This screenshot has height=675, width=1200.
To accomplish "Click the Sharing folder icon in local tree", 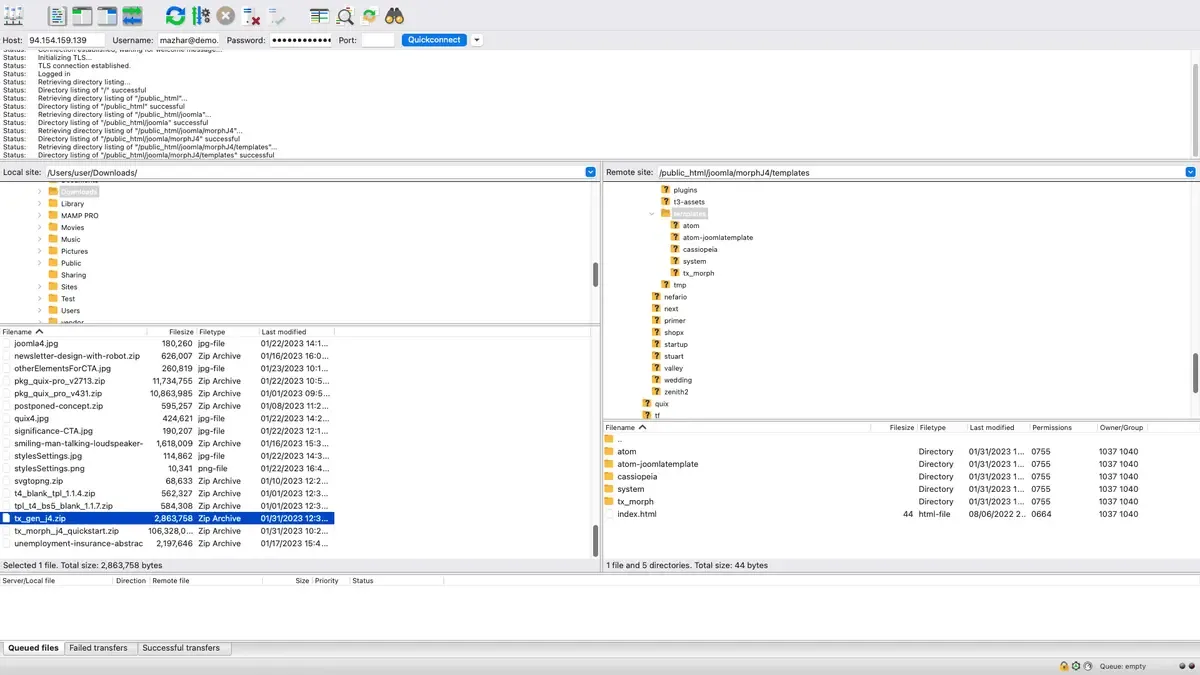I will coord(53,275).
